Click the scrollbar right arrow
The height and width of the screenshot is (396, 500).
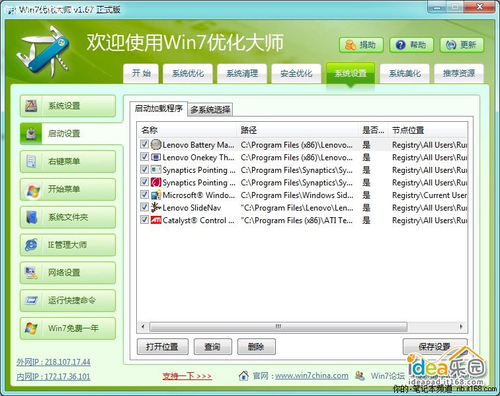[461, 327]
